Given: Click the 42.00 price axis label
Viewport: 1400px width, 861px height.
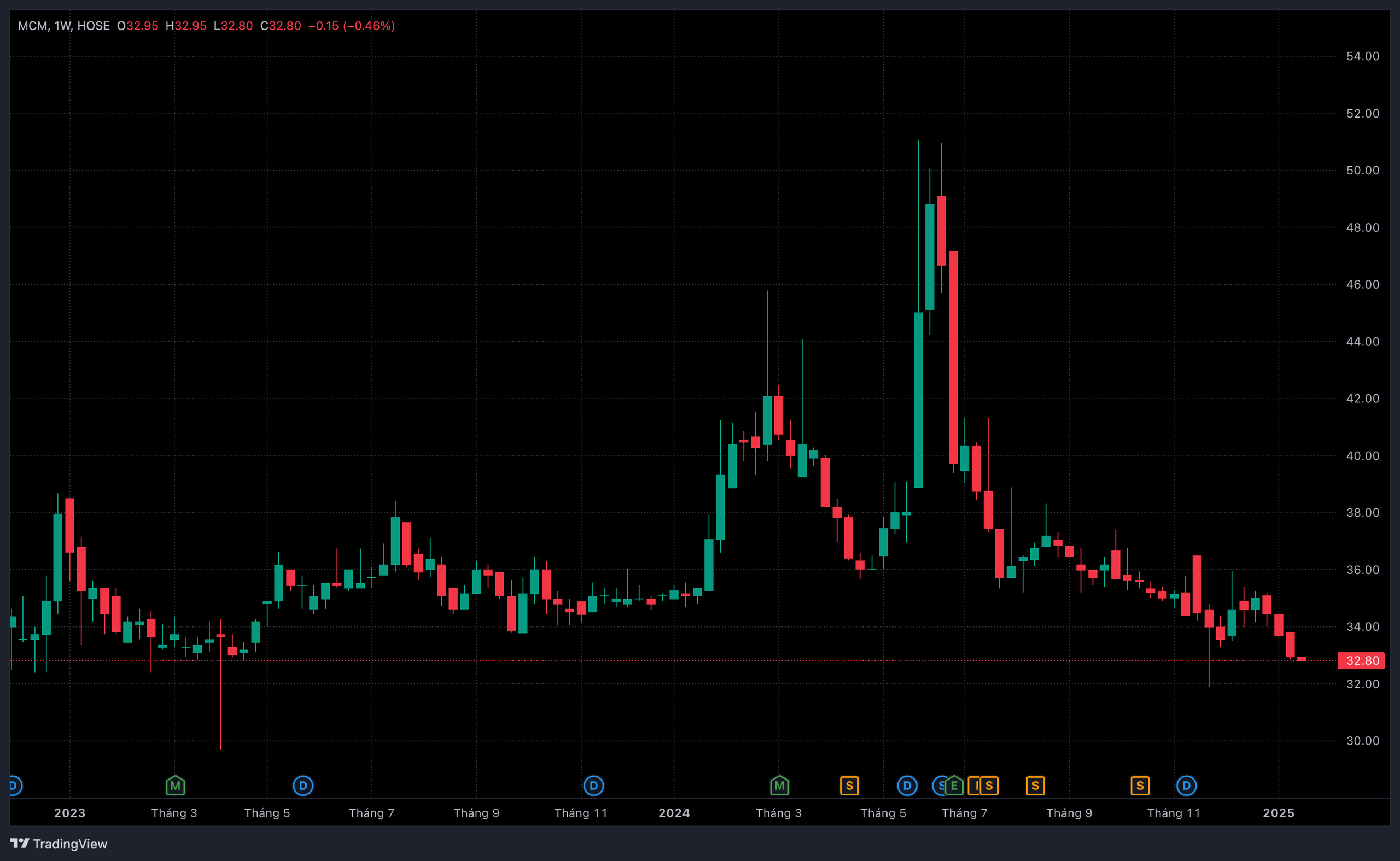Looking at the screenshot, I should (1362, 399).
